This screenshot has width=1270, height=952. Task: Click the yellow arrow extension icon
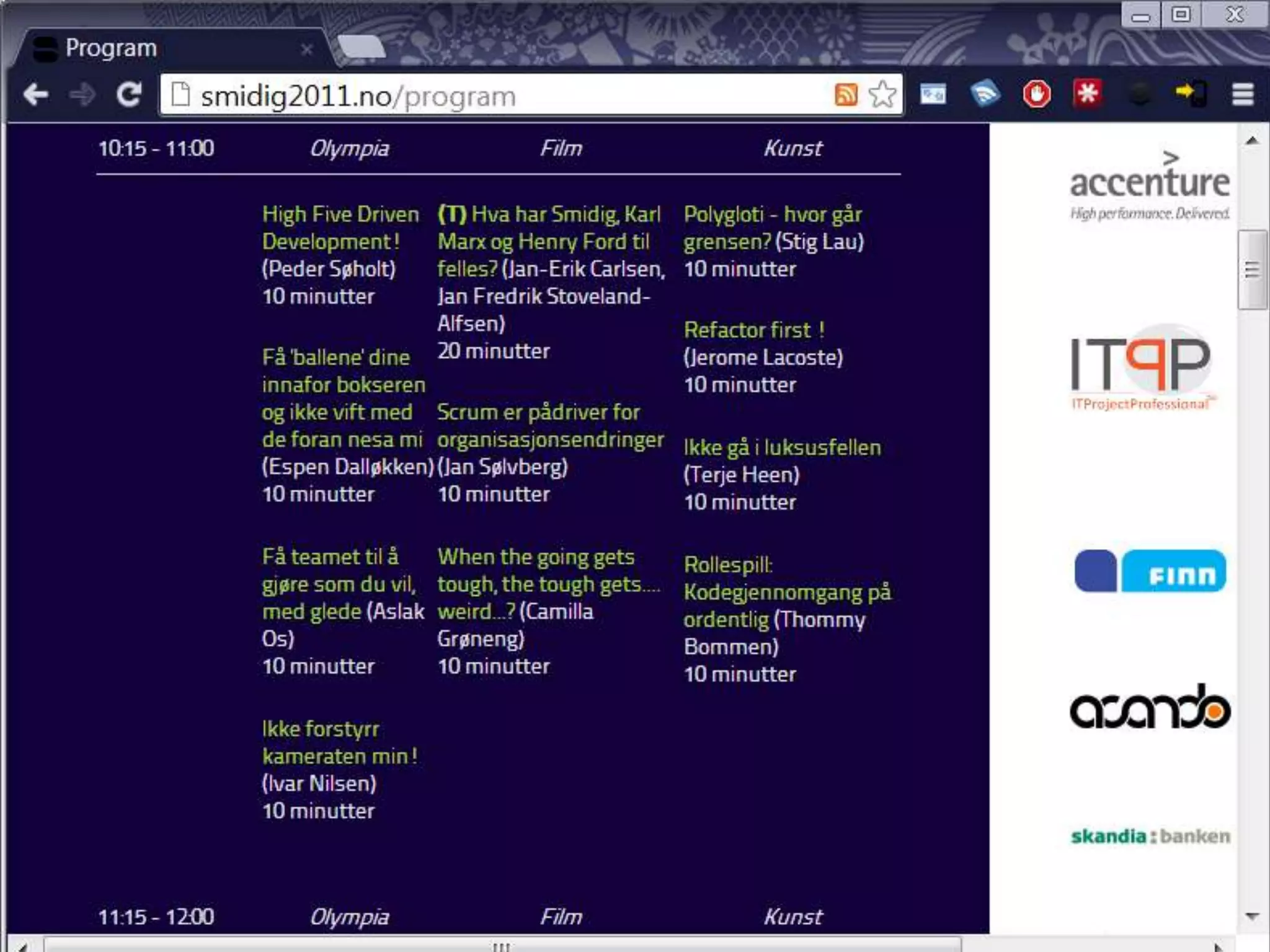[x=1191, y=94]
